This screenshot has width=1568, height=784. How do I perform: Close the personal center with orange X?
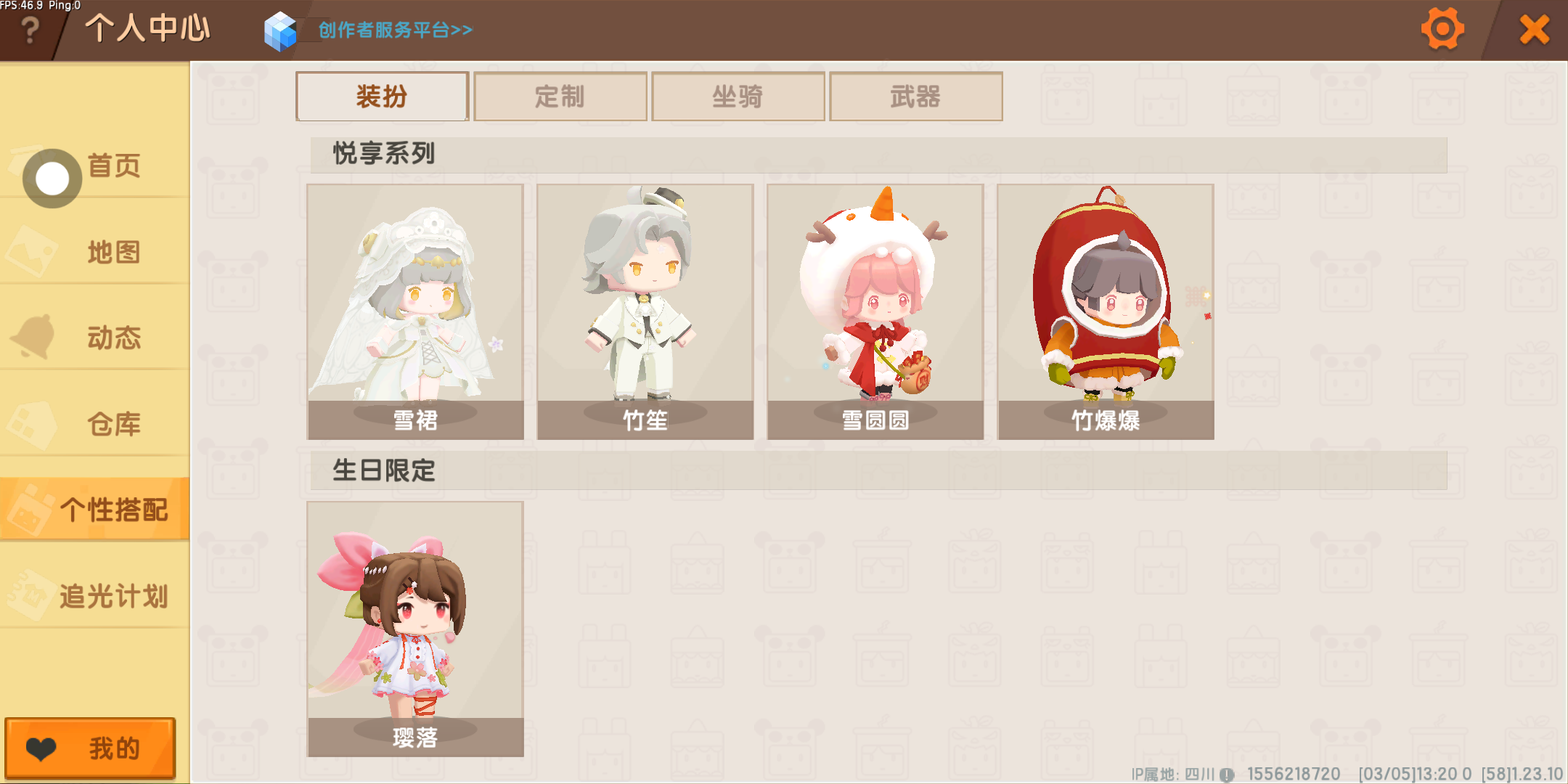(1535, 30)
